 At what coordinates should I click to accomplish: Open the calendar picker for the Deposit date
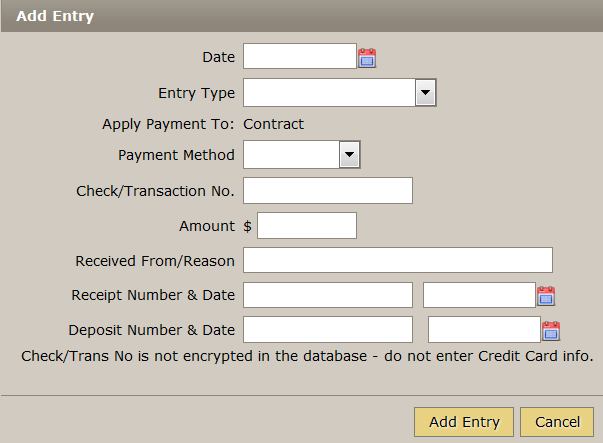[551, 331]
